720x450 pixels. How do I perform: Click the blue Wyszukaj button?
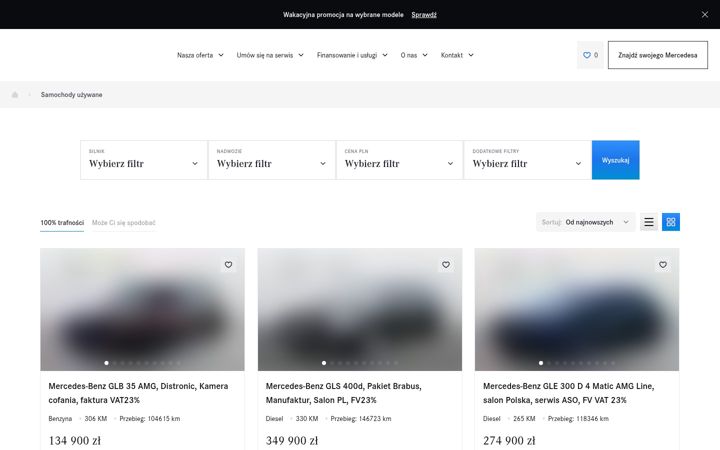615,160
